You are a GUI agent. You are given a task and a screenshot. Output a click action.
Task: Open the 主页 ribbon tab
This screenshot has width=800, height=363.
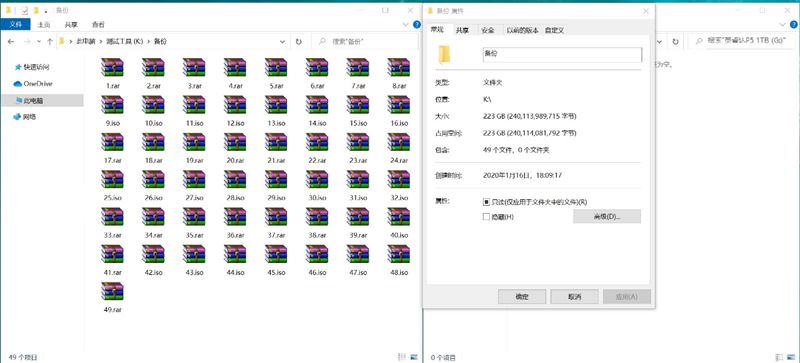[x=44, y=25]
